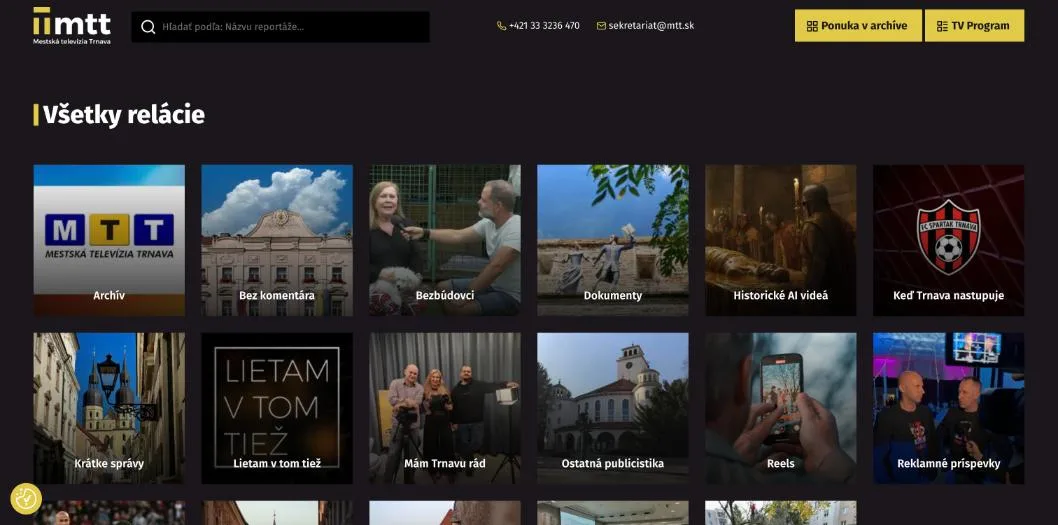Open the Ponuka v archíve button

(858, 26)
